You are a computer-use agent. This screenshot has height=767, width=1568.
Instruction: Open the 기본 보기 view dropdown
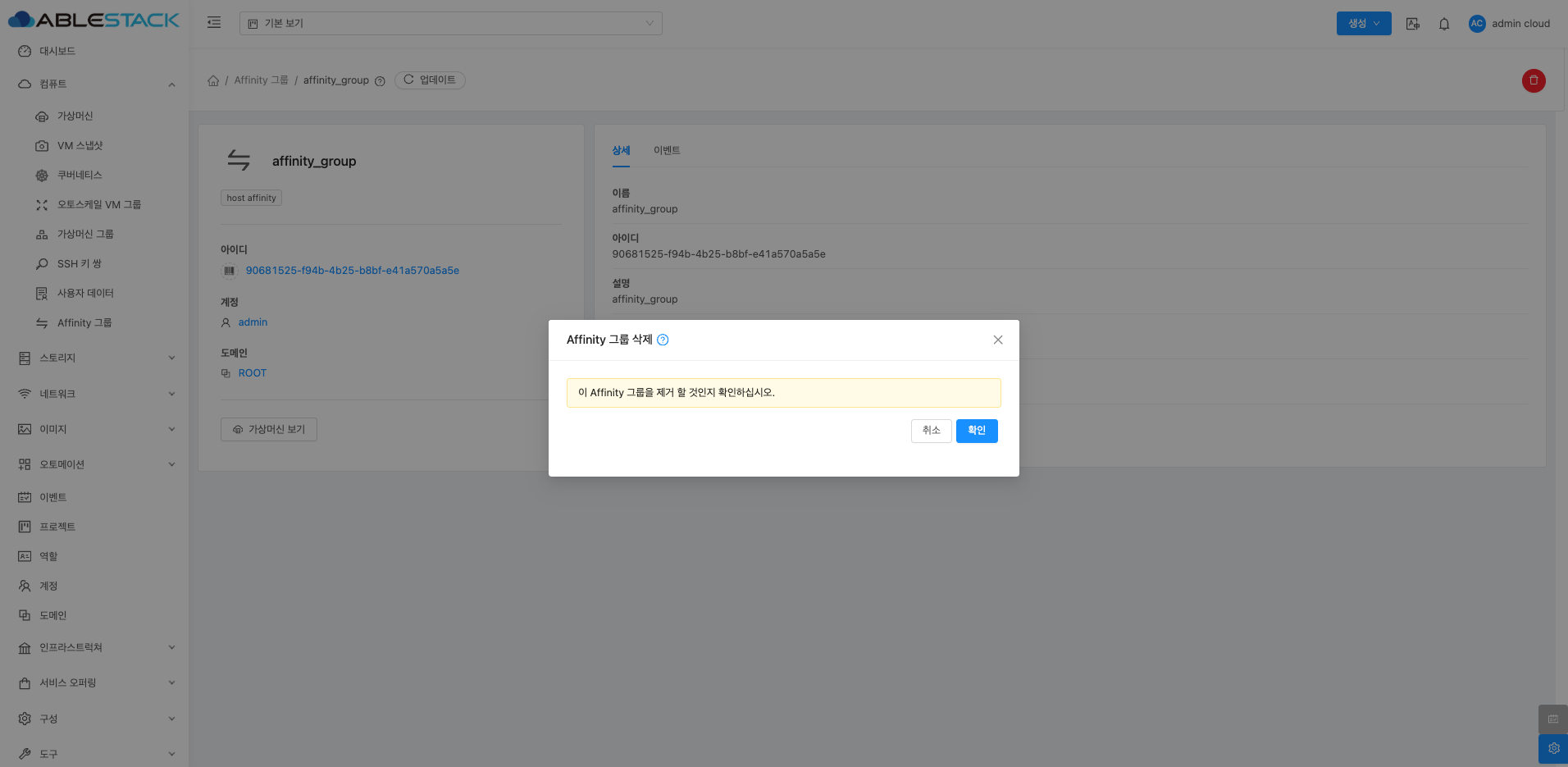[450, 23]
